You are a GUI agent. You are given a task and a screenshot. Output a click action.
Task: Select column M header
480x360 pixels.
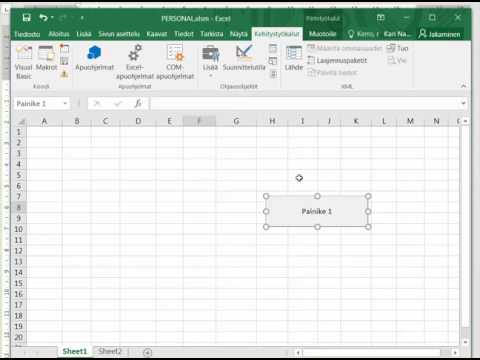point(410,121)
